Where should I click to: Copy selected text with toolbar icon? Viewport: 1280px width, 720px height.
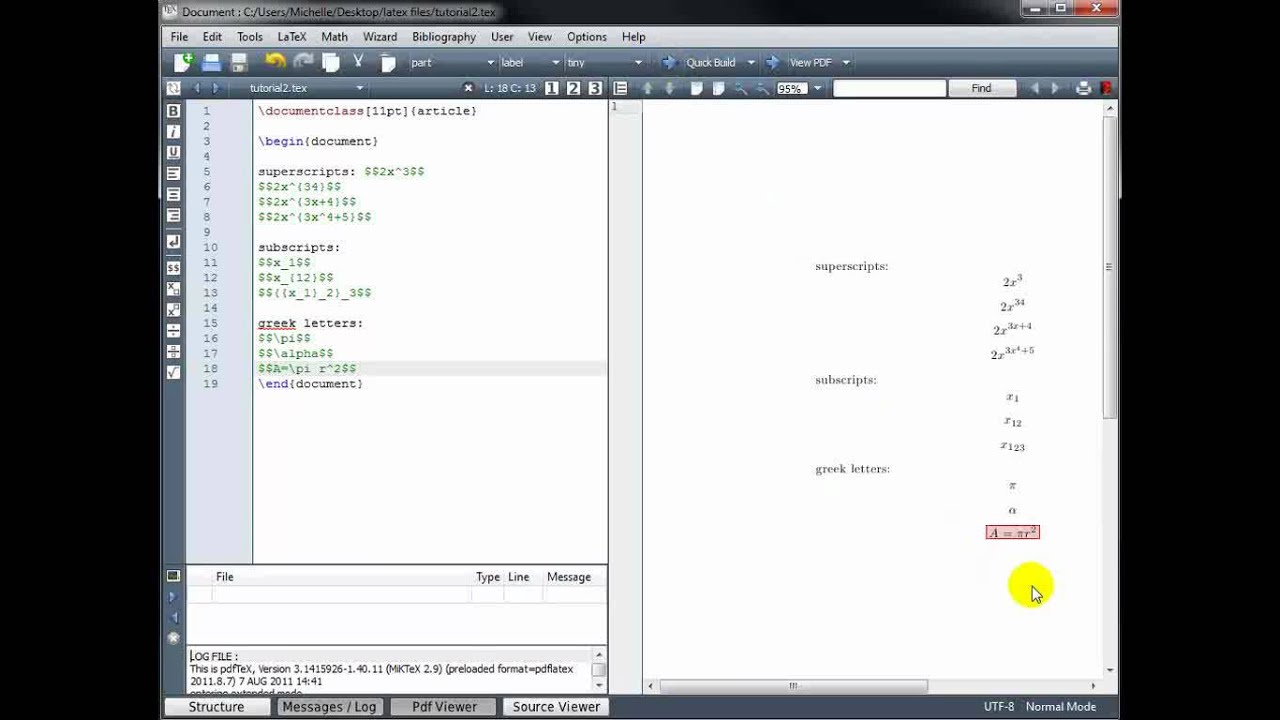pos(331,62)
